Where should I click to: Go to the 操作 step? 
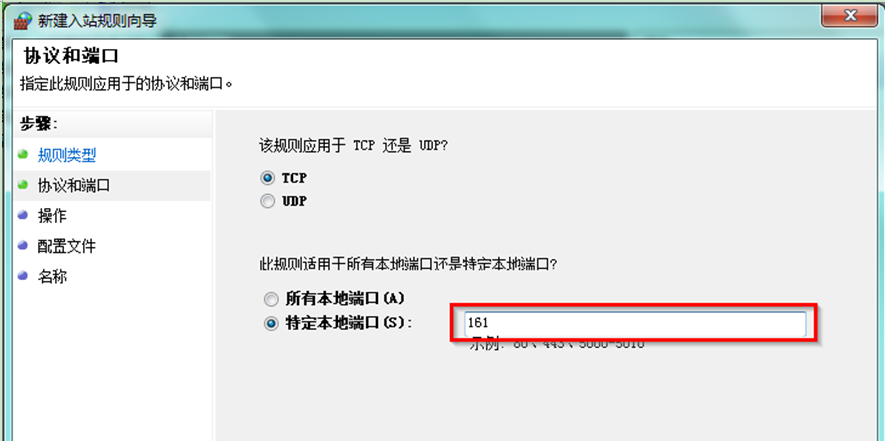(52, 216)
